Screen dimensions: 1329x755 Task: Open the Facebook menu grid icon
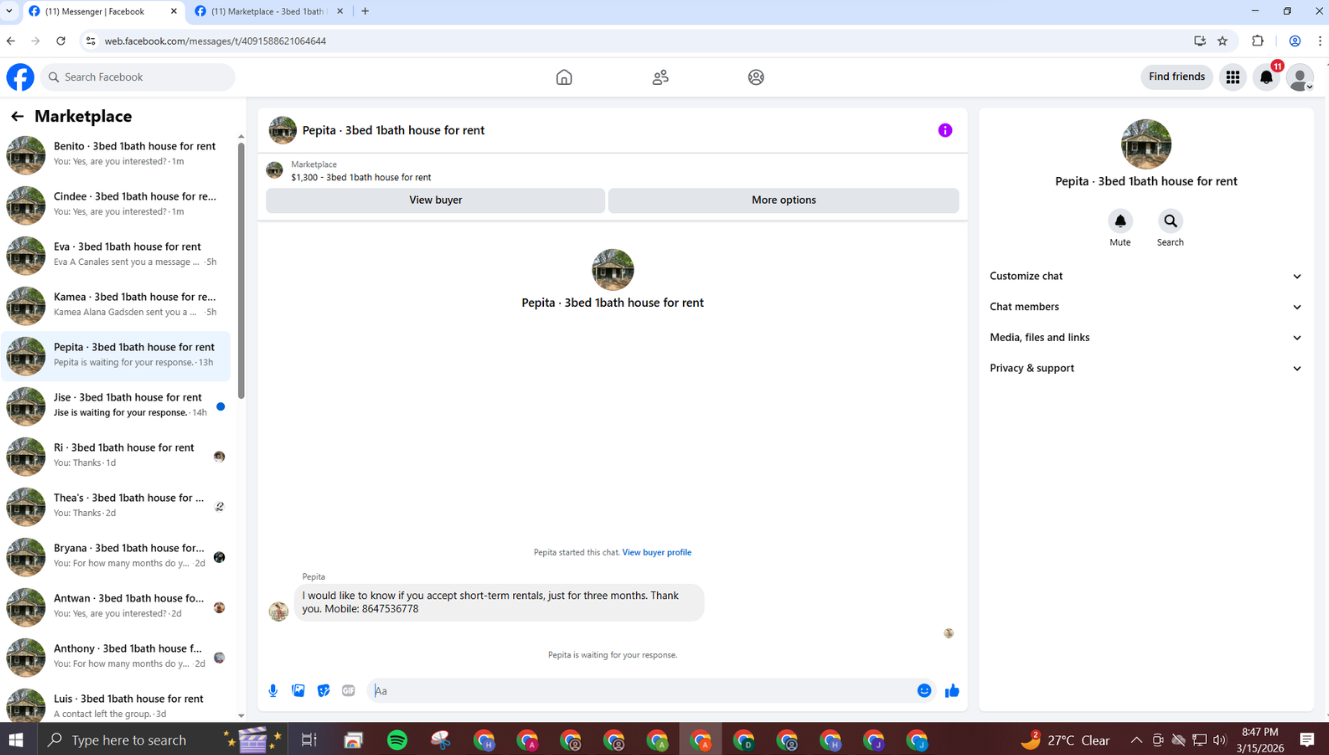(x=1233, y=77)
